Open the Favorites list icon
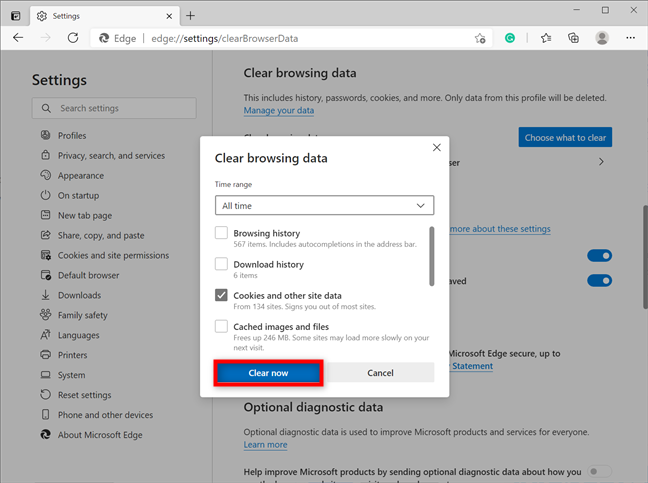The width and height of the screenshot is (648, 483). [x=546, y=38]
